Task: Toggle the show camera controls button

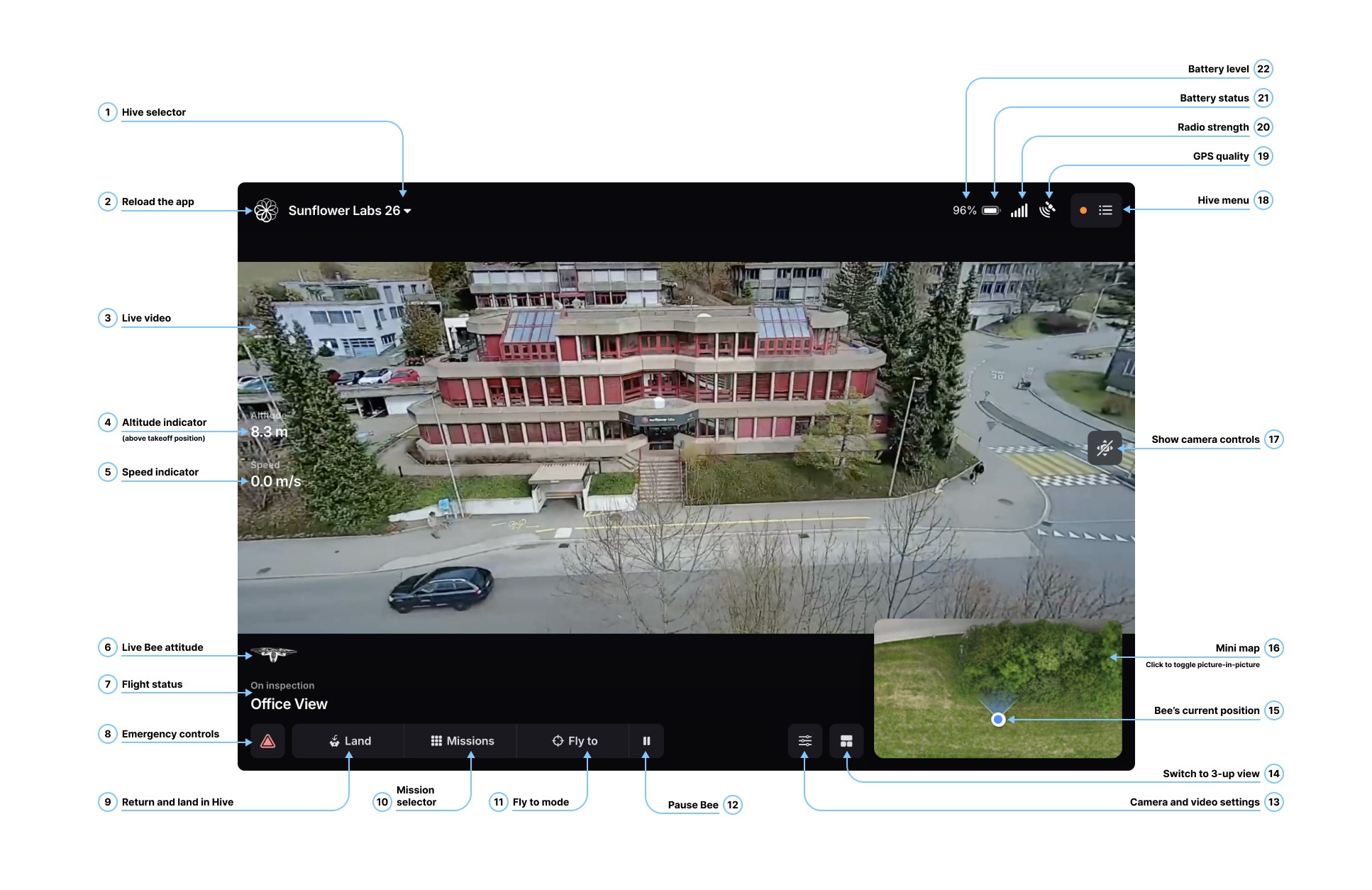Action: (1105, 448)
